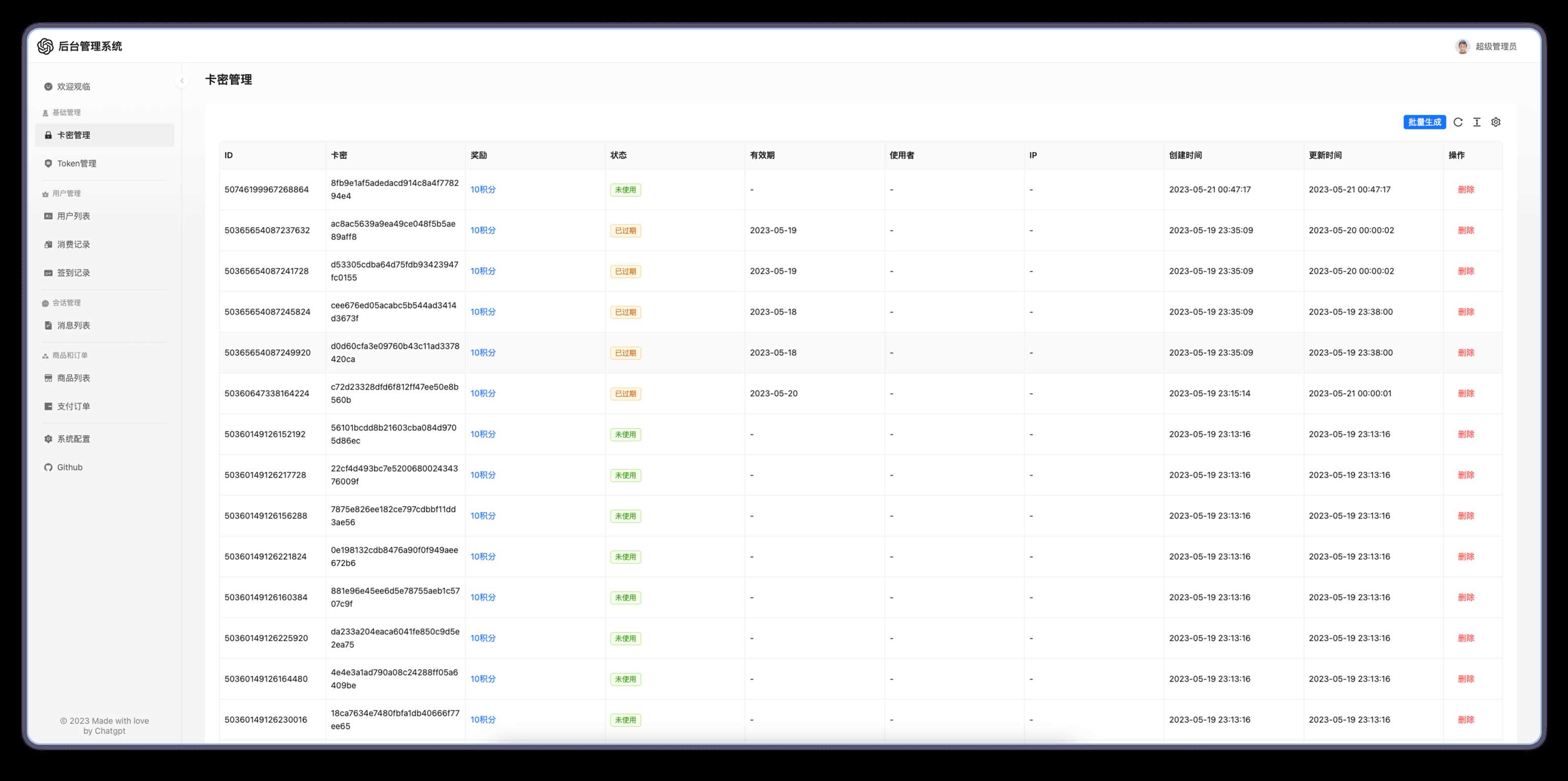This screenshot has width=1568, height=781.
Task: Open the Github link in the sidebar
Action: (x=69, y=467)
